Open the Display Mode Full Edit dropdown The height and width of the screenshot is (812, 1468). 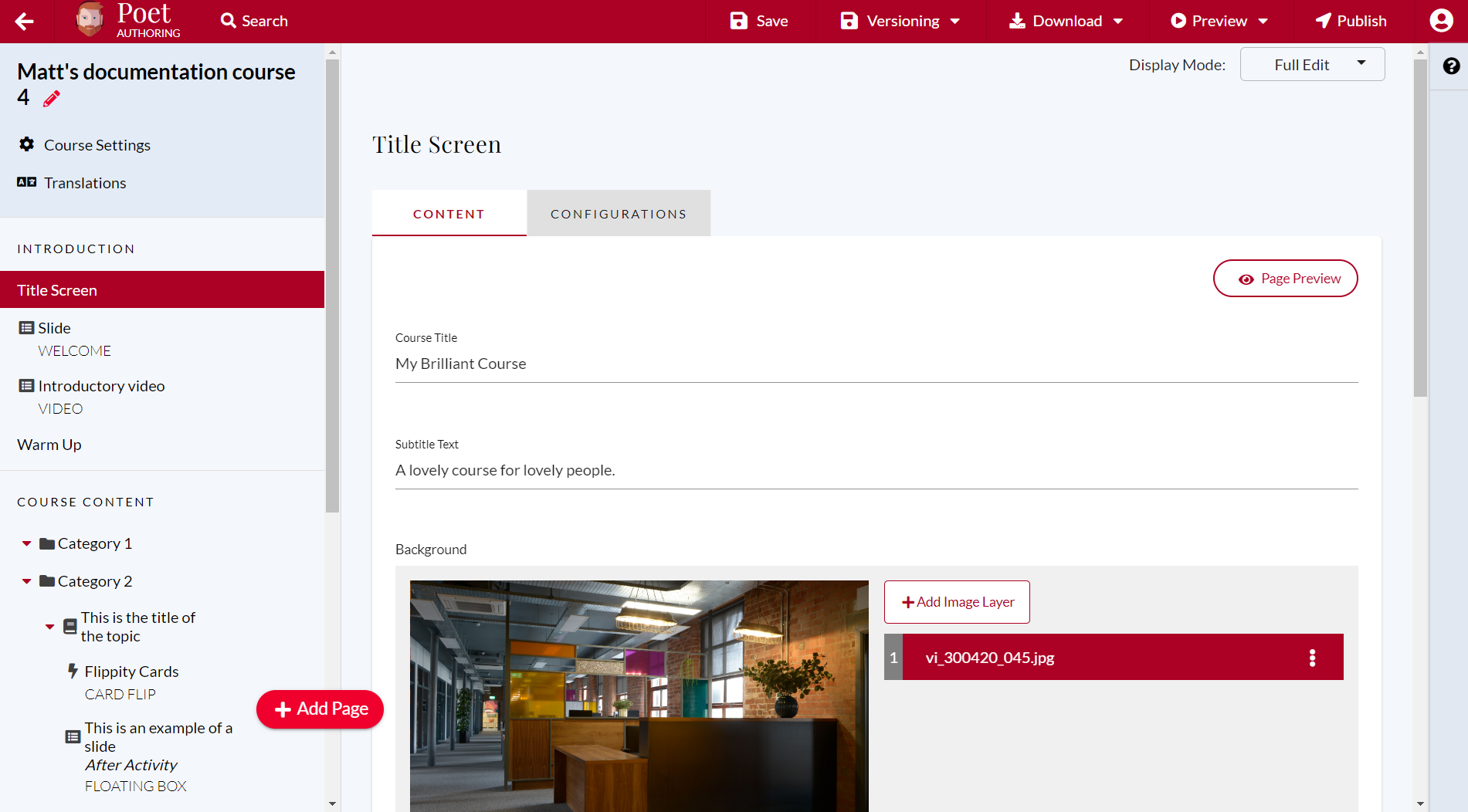(1312, 65)
